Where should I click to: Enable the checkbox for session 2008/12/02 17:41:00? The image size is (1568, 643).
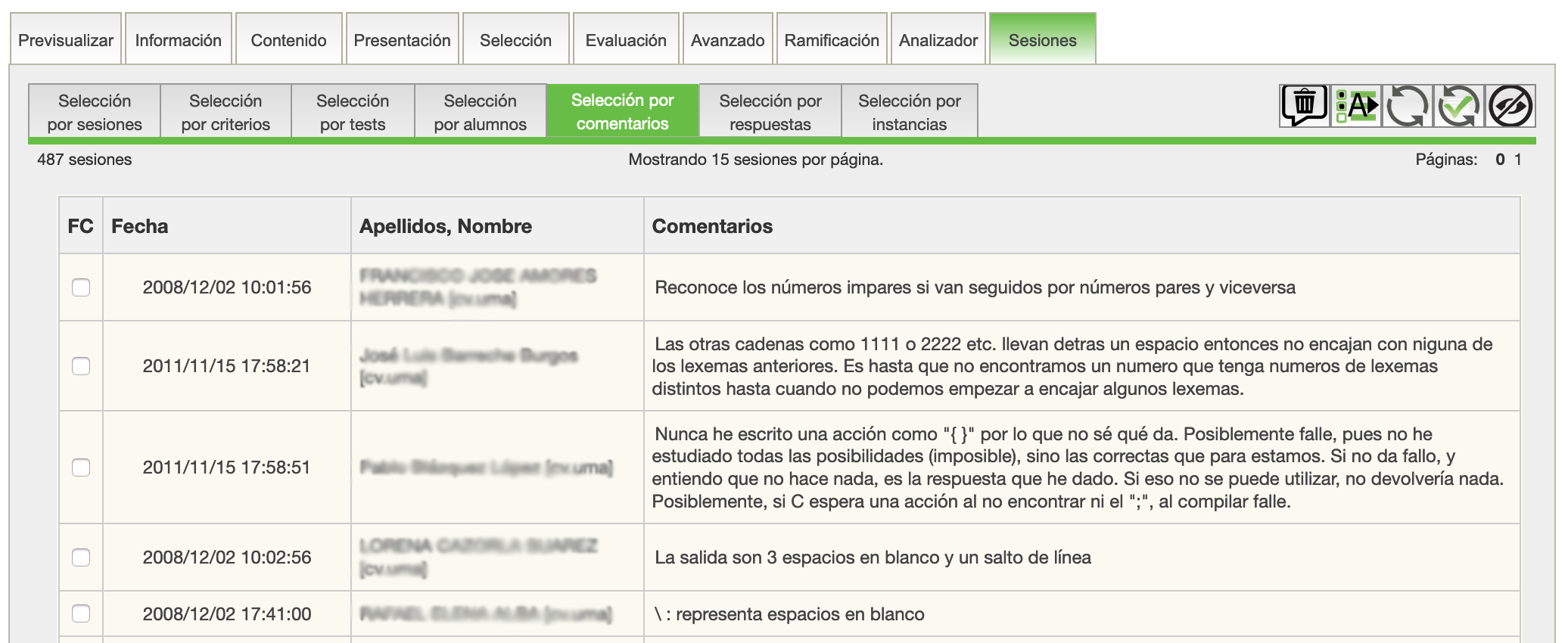tap(81, 613)
